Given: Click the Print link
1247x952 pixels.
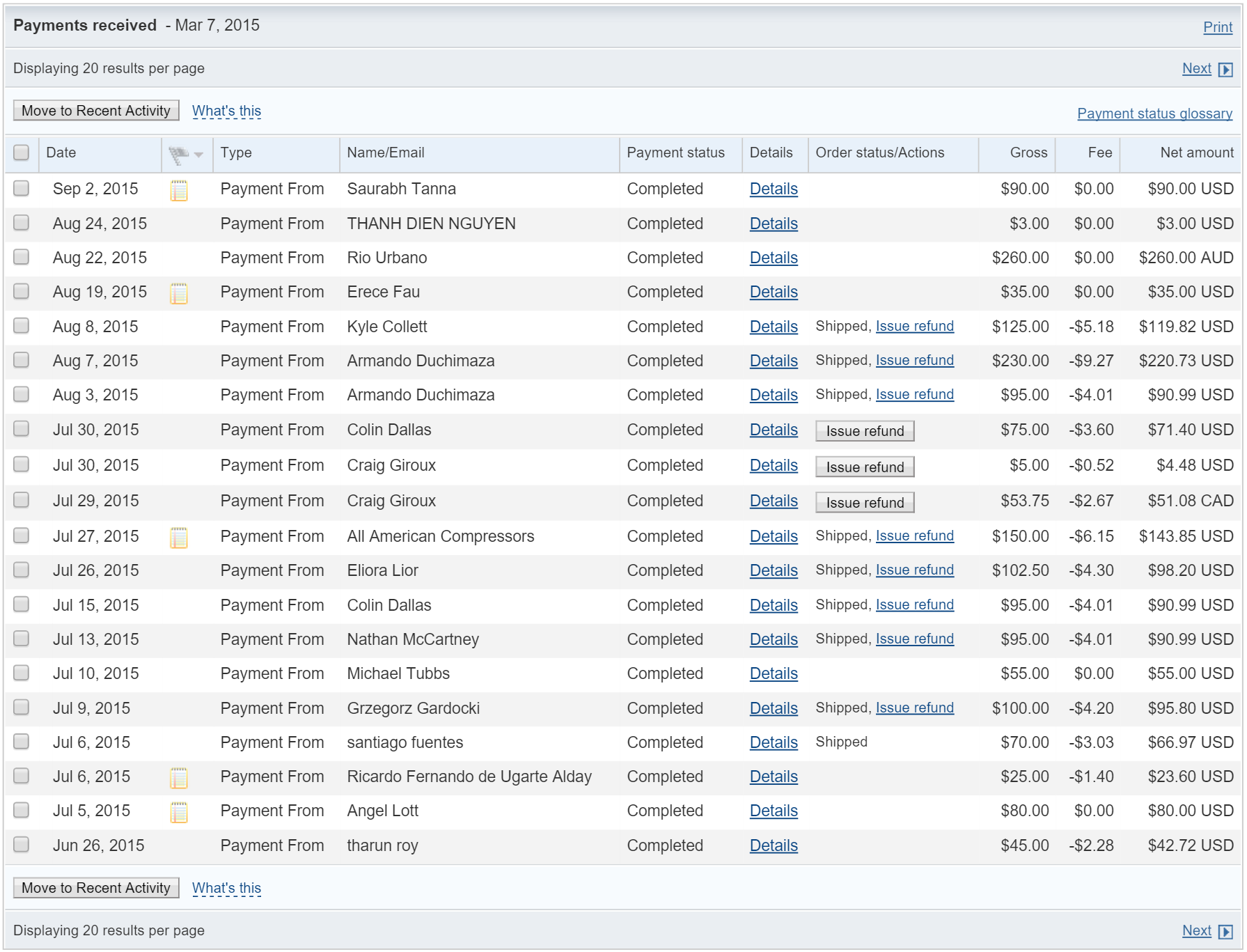Looking at the screenshot, I should 1218,27.
